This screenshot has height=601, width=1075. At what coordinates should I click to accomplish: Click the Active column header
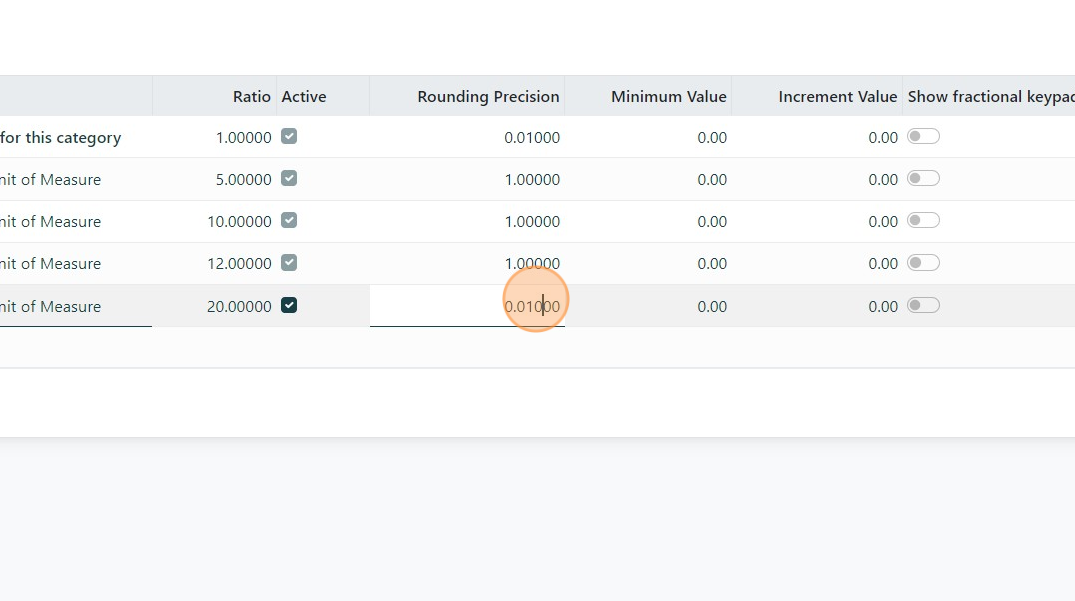point(304,97)
